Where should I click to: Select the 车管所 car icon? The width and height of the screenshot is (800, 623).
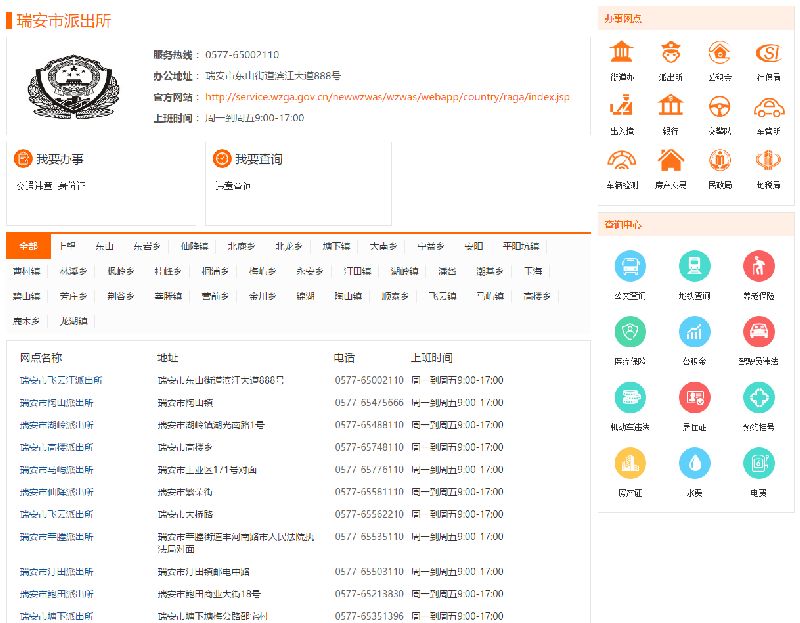pos(768,106)
